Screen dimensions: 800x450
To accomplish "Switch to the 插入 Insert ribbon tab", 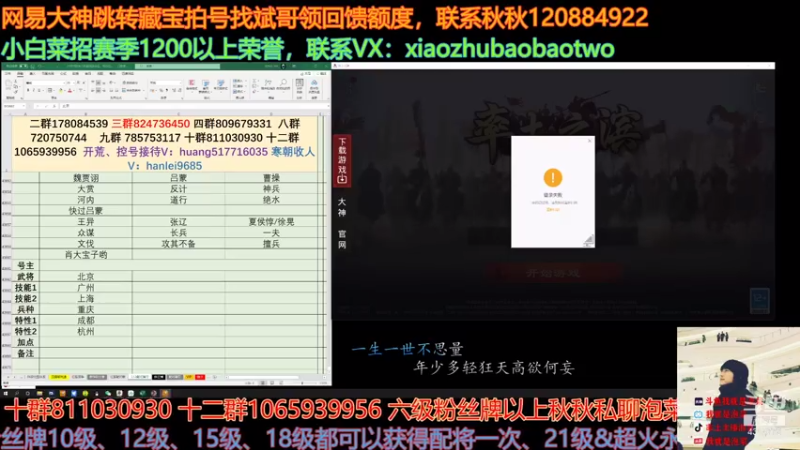I will pos(32,73).
